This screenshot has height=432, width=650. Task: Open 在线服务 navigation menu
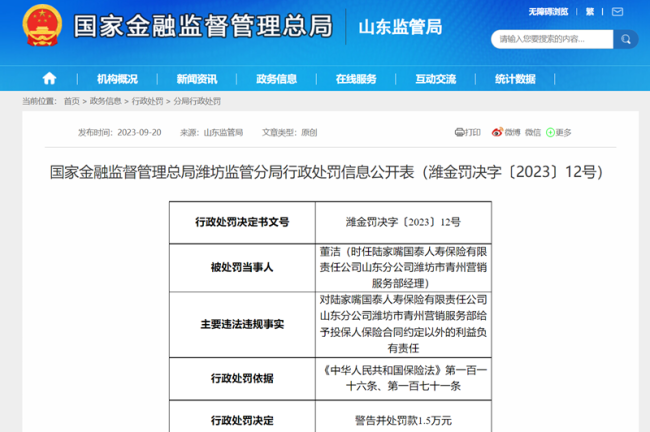(x=356, y=79)
